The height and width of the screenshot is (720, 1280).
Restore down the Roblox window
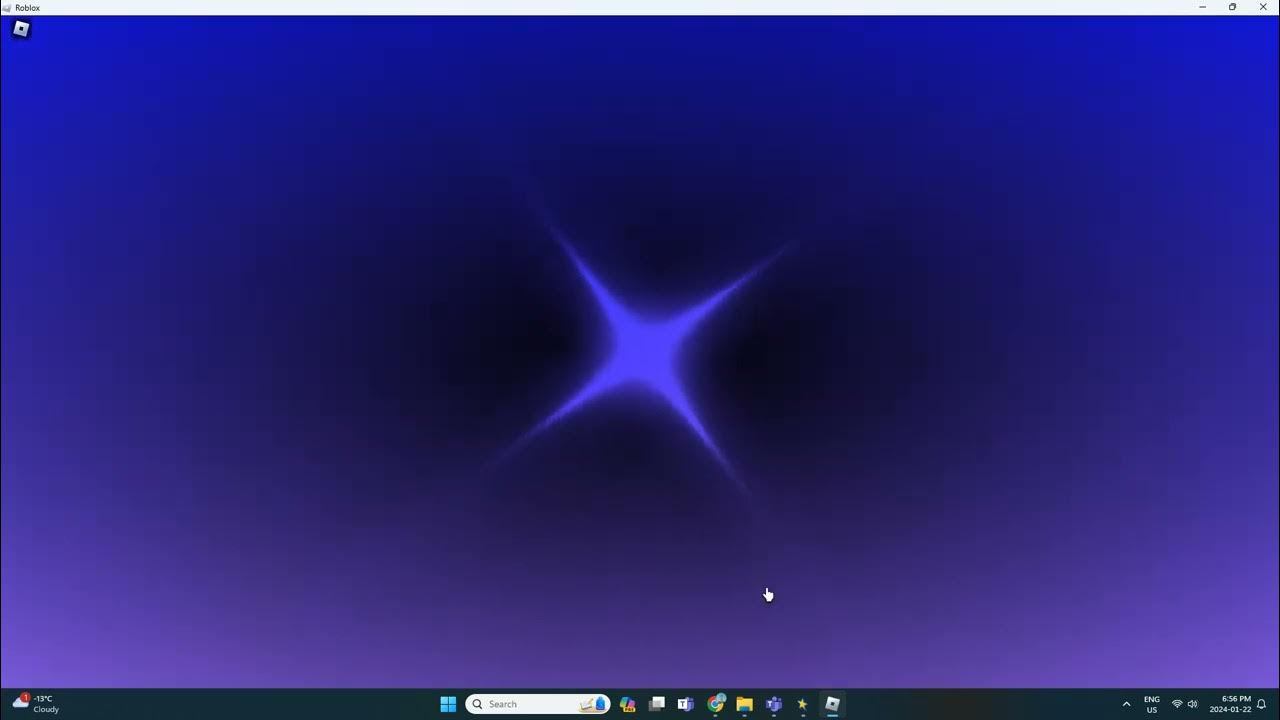click(x=1232, y=7)
